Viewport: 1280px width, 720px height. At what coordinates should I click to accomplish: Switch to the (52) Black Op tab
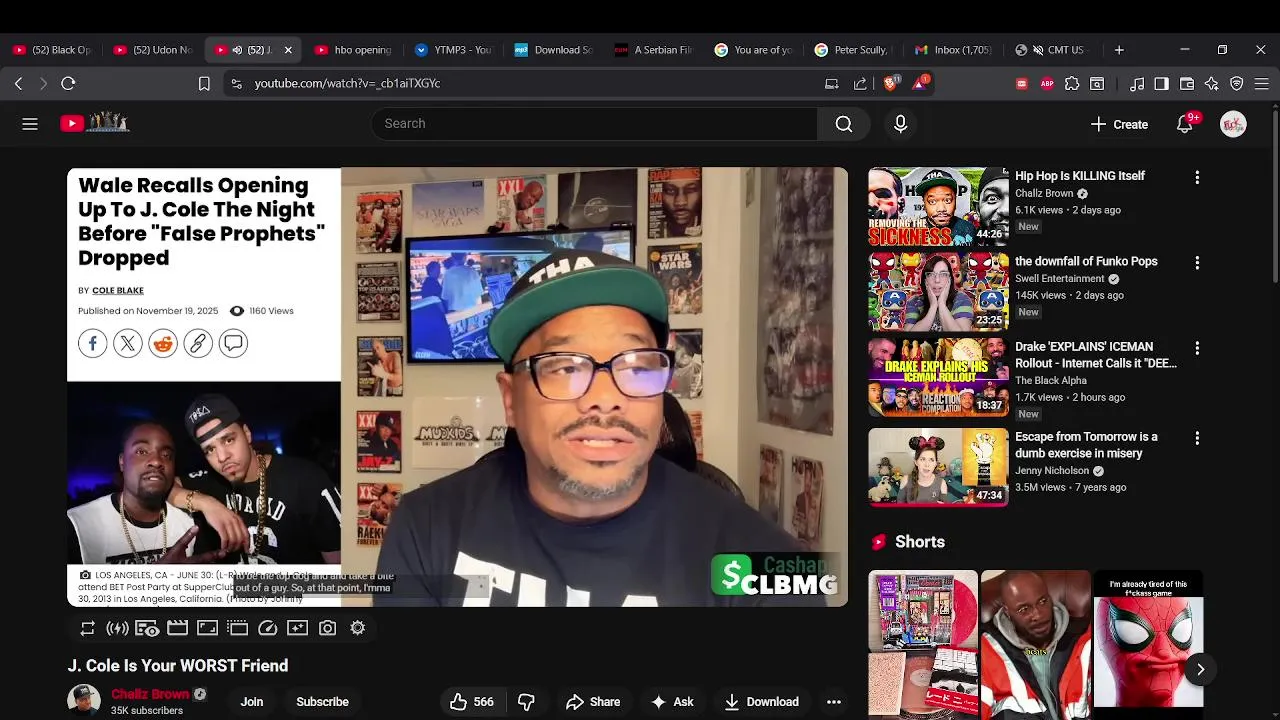tap(52, 50)
